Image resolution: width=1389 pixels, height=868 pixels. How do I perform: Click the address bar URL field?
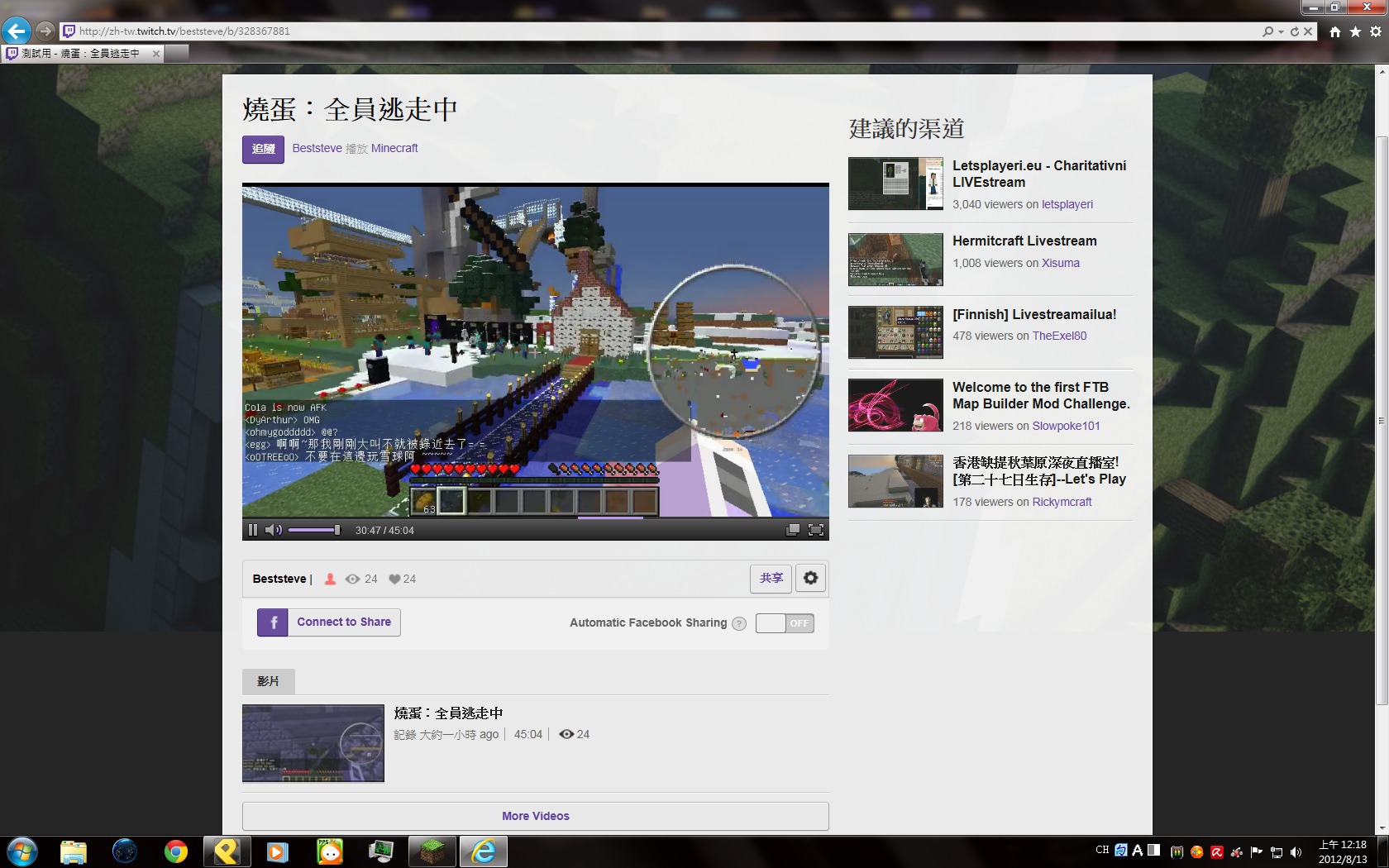point(661,31)
